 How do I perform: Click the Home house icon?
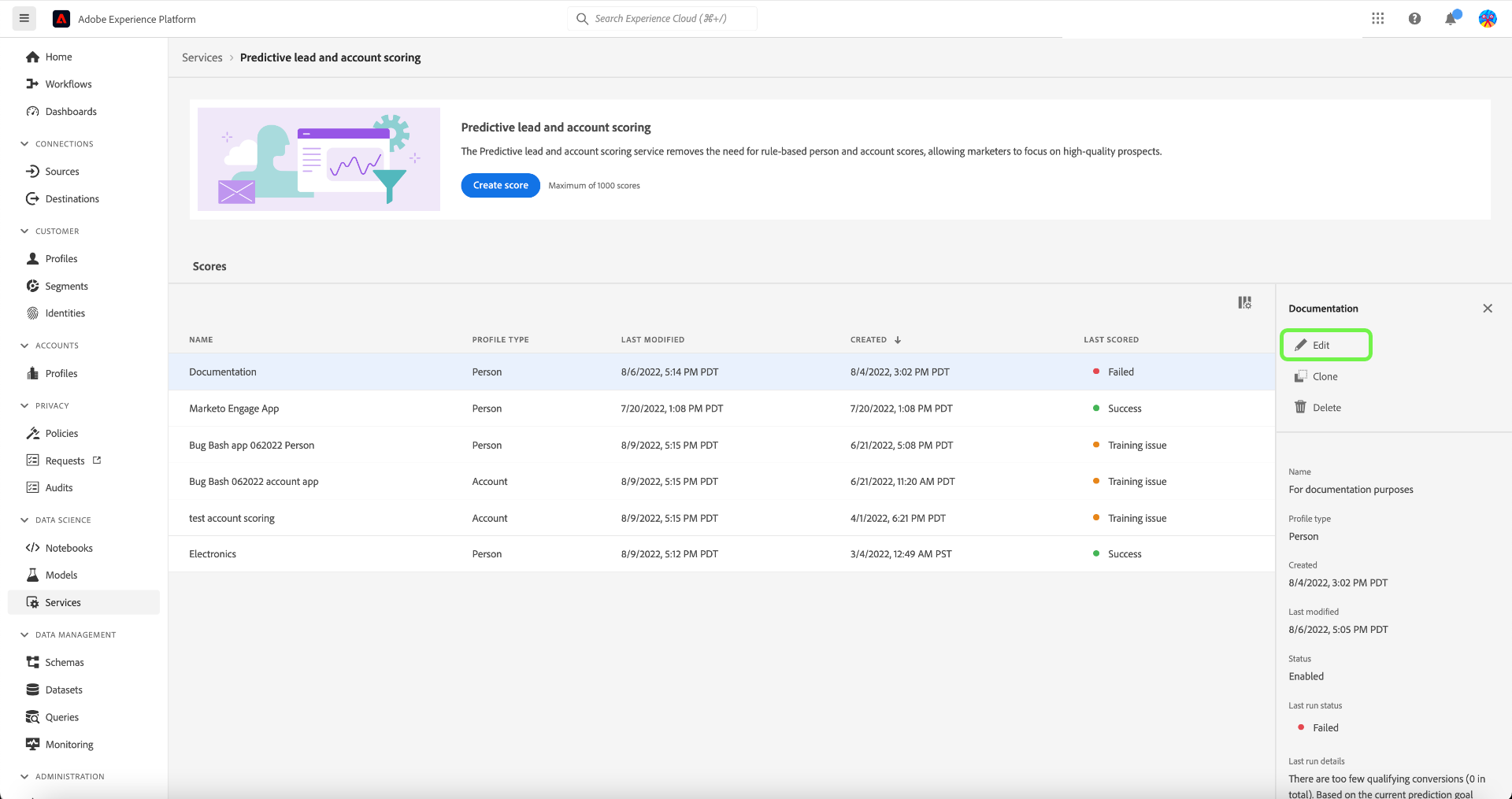pos(32,57)
